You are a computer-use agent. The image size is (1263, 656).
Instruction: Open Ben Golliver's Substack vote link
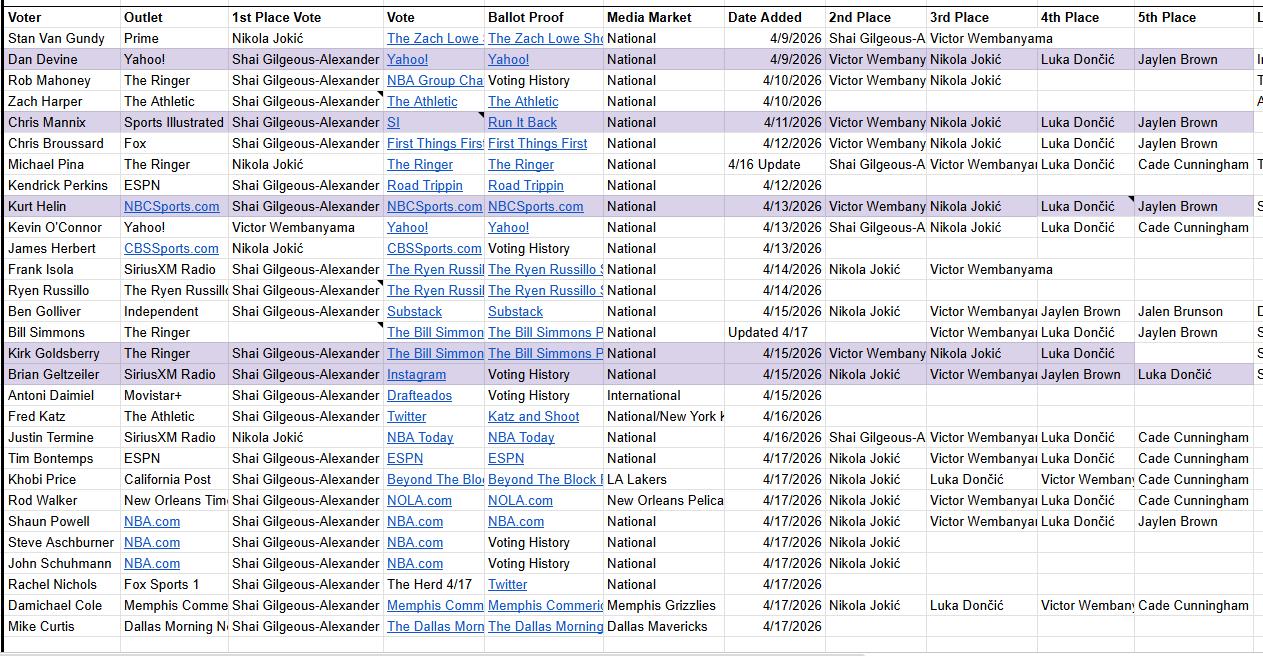click(x=414, y=312)
